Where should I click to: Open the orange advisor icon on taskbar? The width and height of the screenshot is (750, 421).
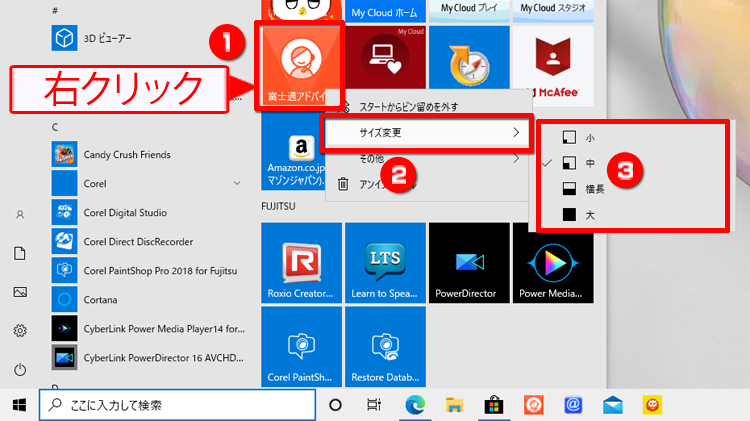(533, 405)
